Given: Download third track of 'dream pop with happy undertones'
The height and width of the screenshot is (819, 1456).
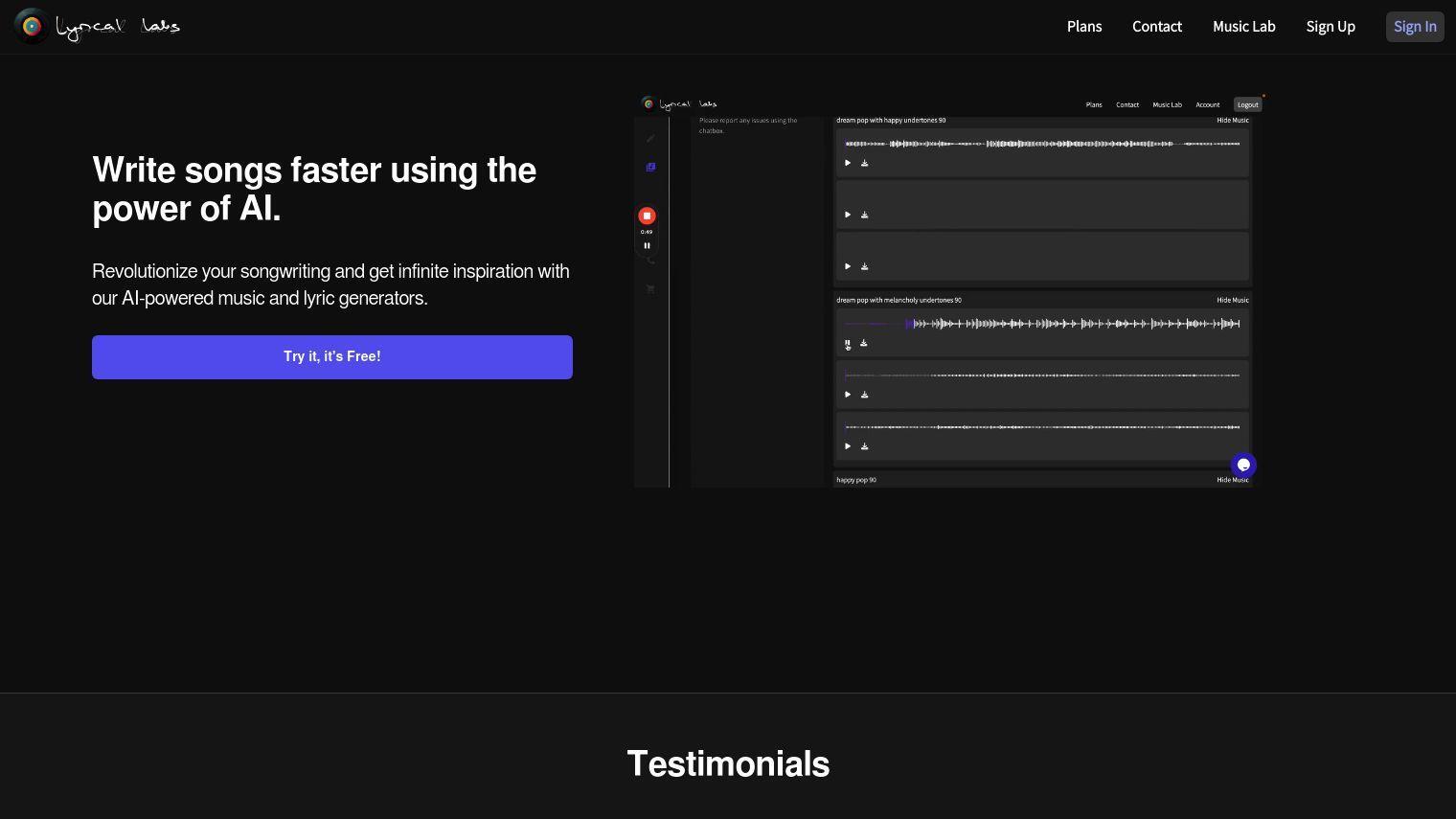Looking at the screenshot, I should coord(864,266).
